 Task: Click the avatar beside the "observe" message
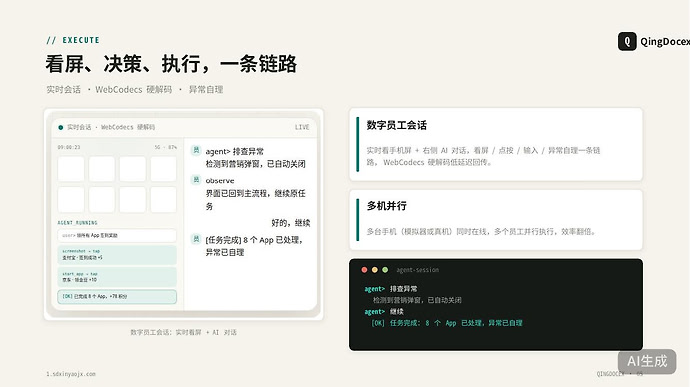pyautogui.click(x=196, y=180)
